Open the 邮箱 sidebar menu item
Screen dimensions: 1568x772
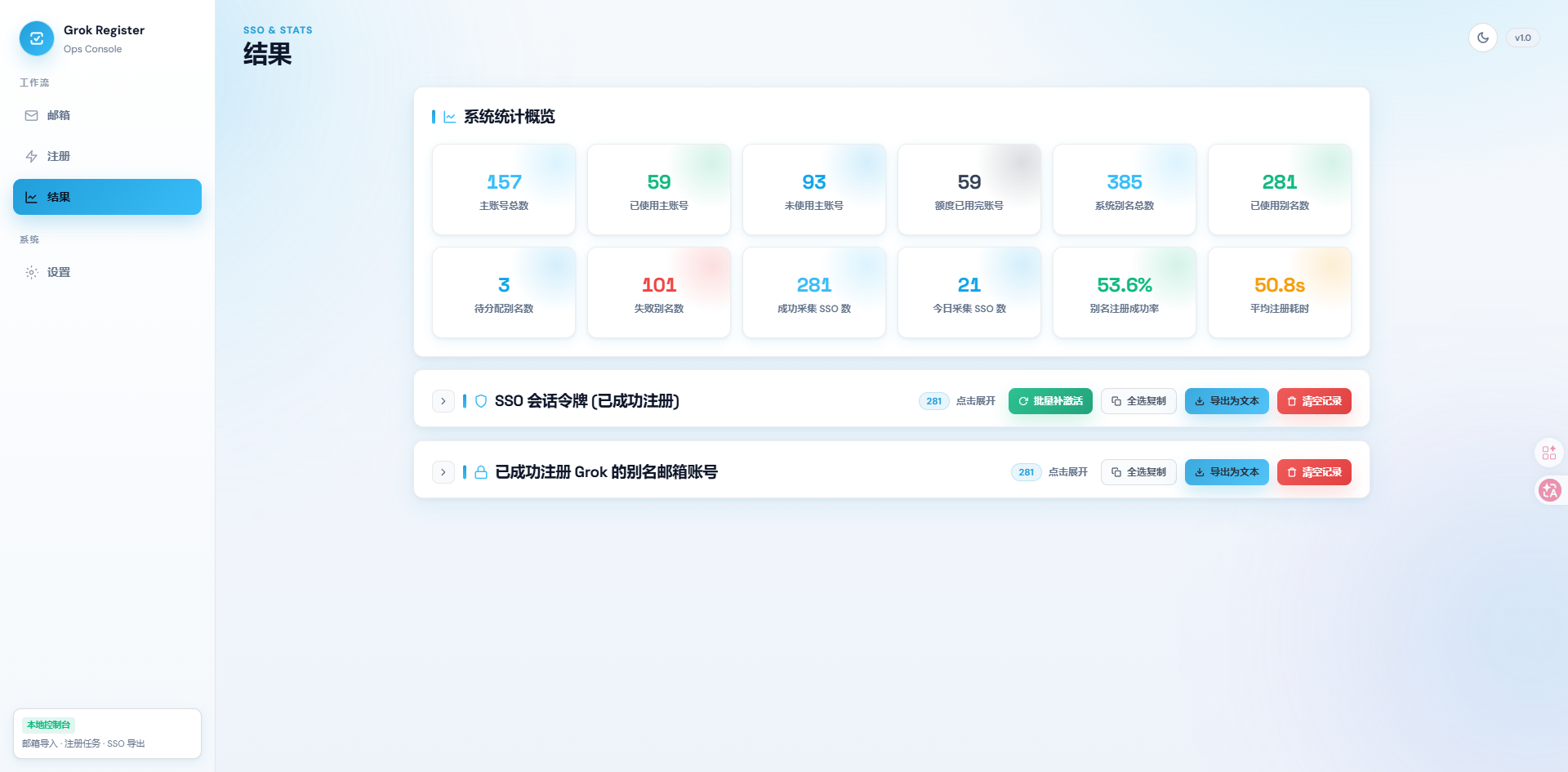click(x=107, y=115)
